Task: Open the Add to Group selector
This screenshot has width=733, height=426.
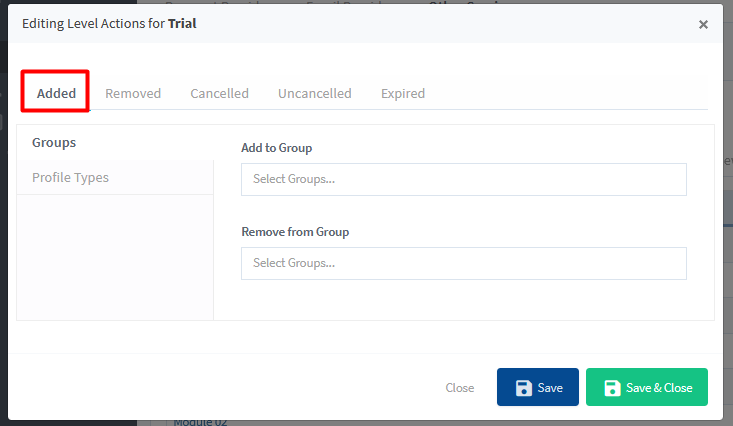Action: tap(464, 179)
